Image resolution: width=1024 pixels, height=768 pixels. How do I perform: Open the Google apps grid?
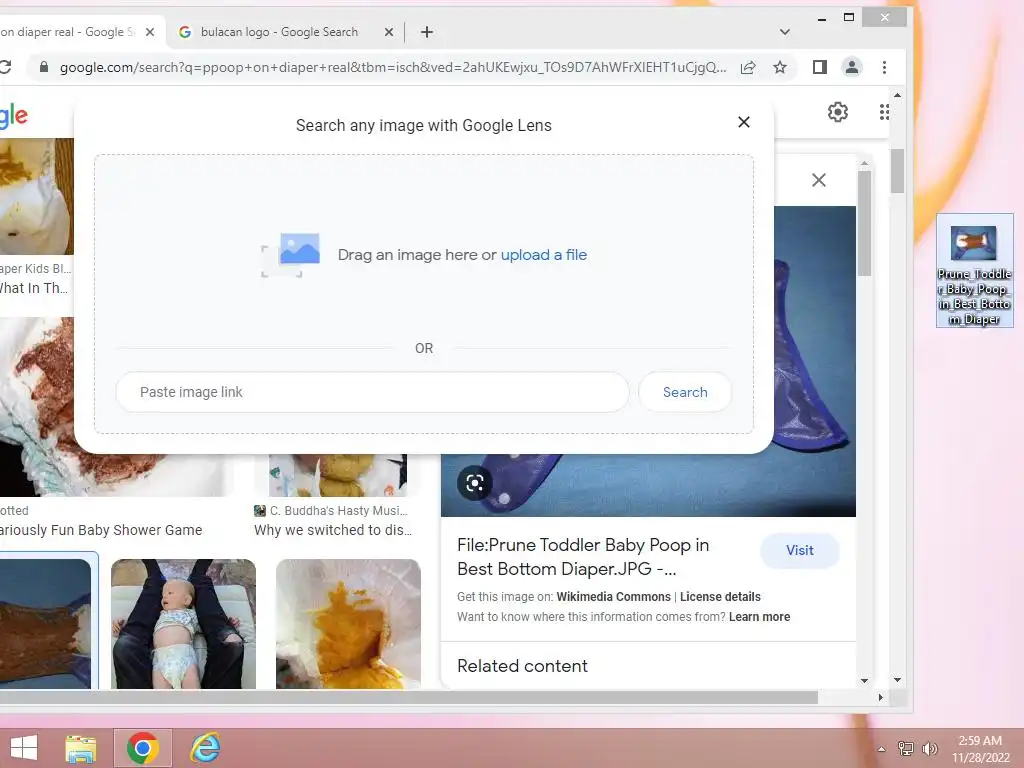(884, 112)
